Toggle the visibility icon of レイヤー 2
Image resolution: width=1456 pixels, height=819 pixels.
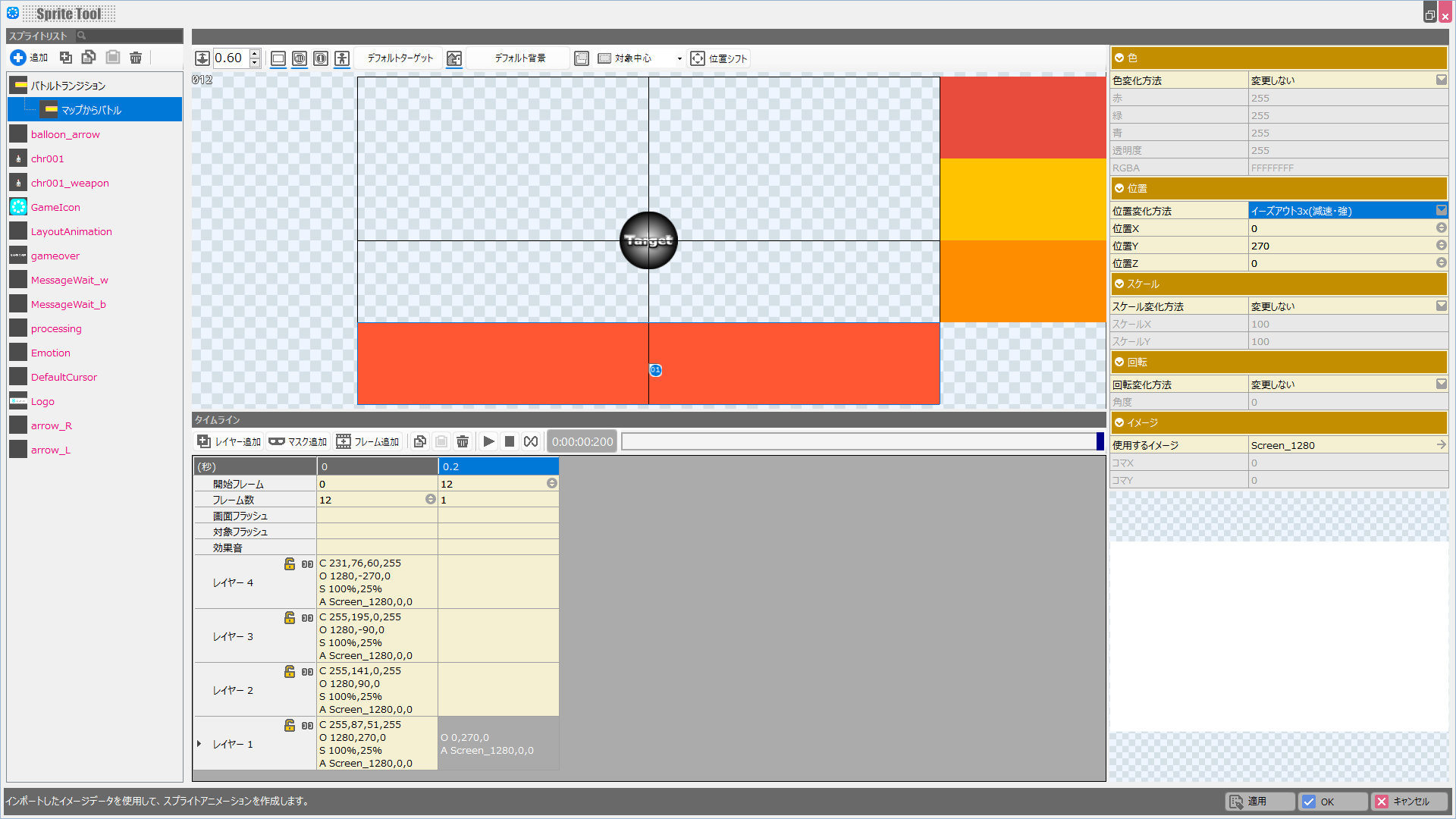(x=307, y=672)
